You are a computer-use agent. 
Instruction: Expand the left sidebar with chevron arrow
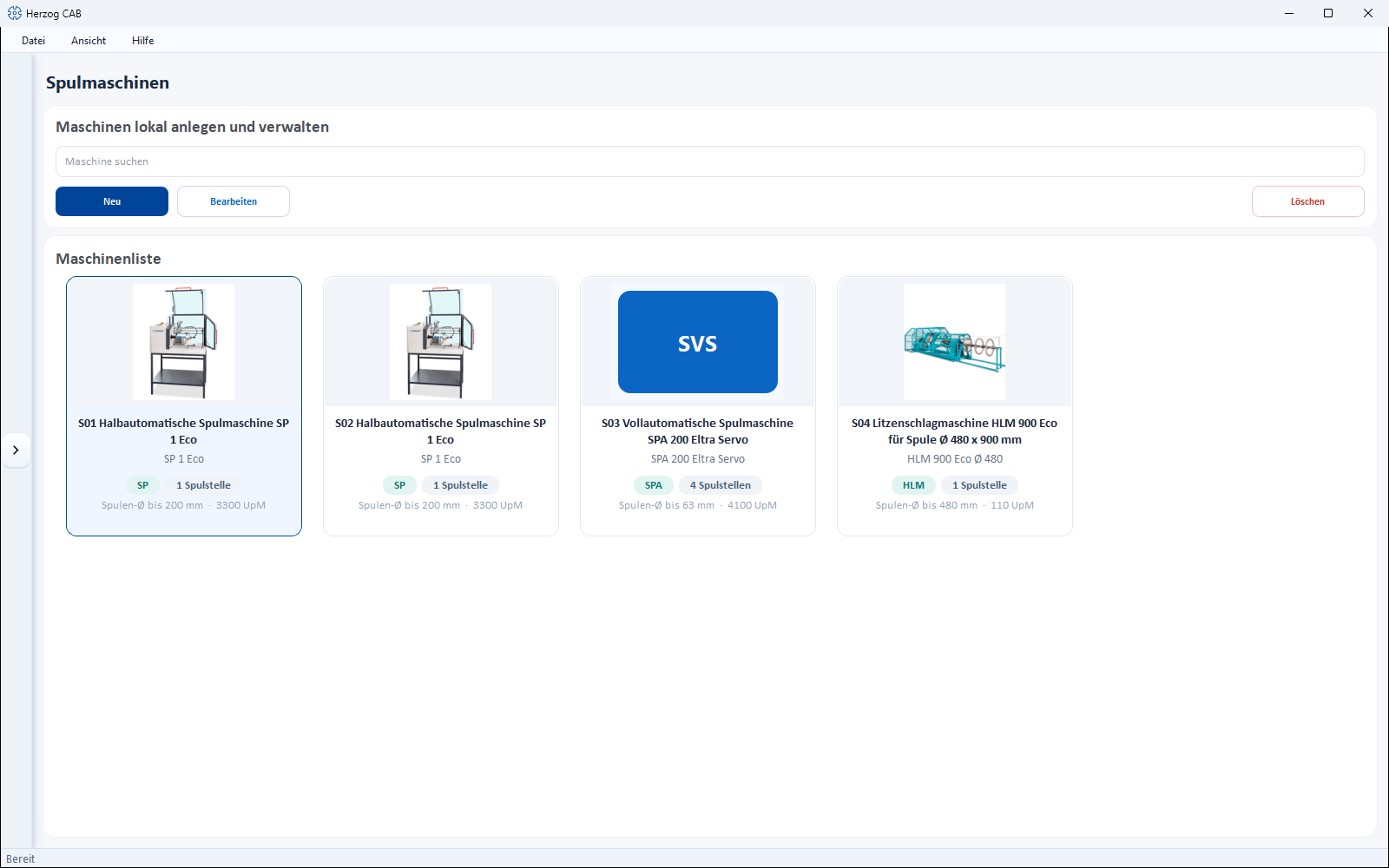[x=16, y=450]
